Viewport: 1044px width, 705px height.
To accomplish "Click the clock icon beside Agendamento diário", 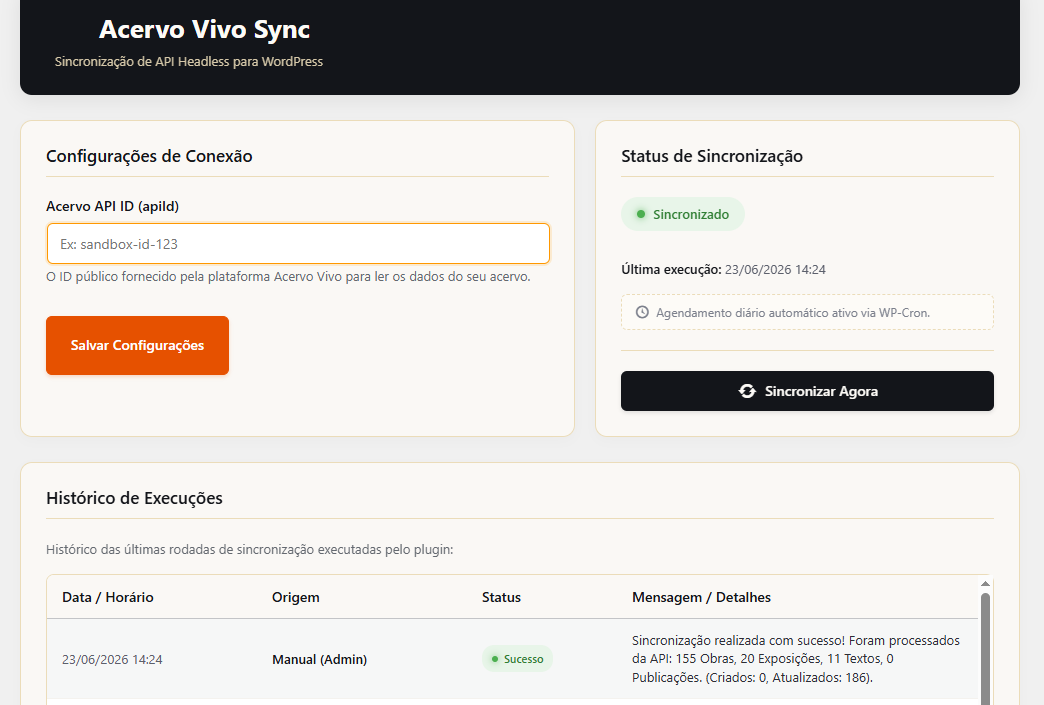I will point(642,312).
